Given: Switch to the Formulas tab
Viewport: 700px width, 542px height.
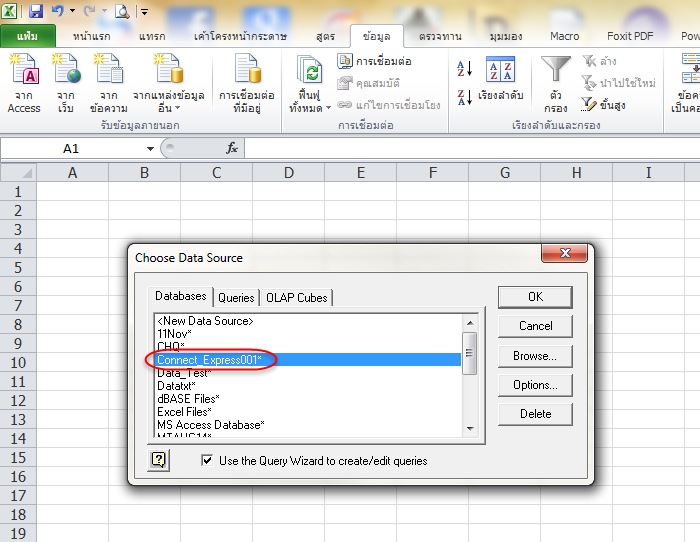Looking at the screenshot, I should click(325, 36).
